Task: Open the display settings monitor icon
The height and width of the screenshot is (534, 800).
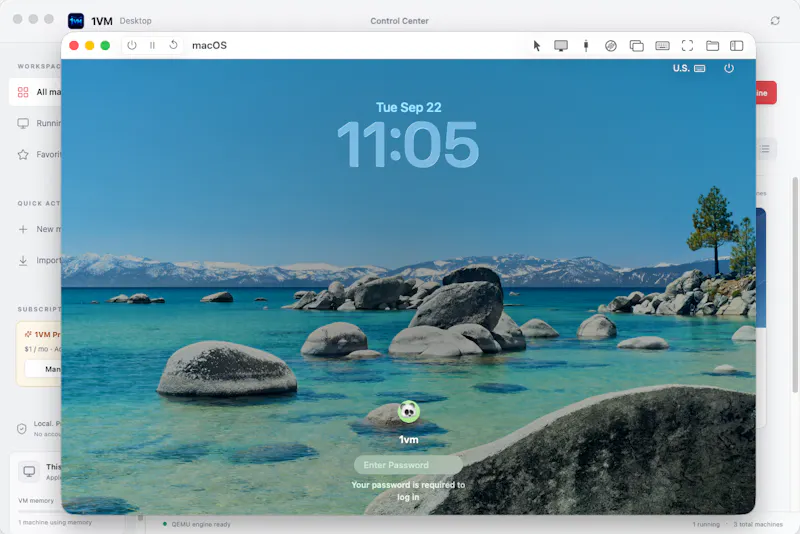Action: 561,46
